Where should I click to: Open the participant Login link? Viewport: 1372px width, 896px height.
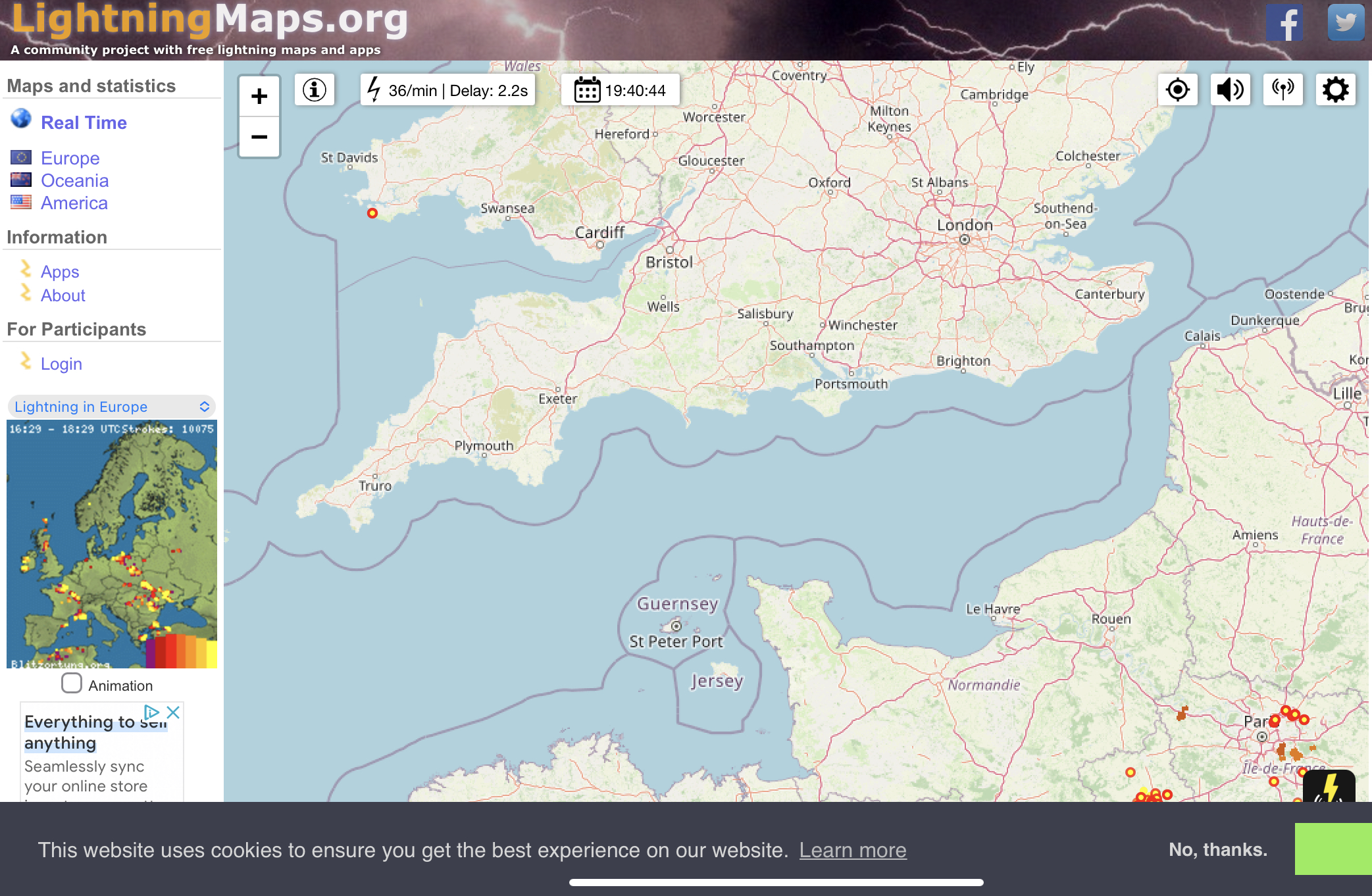click(x=61, y=364)
